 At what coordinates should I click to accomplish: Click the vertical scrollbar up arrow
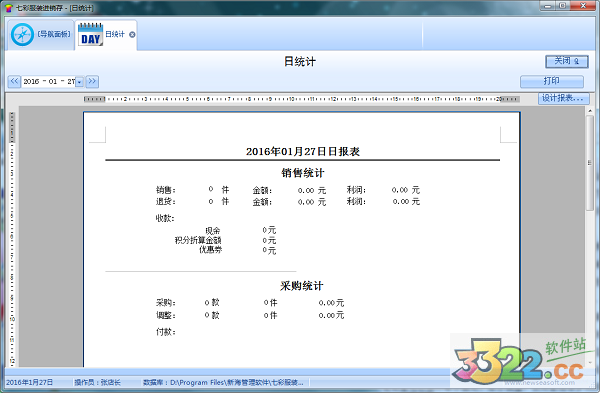pos(590,111)
